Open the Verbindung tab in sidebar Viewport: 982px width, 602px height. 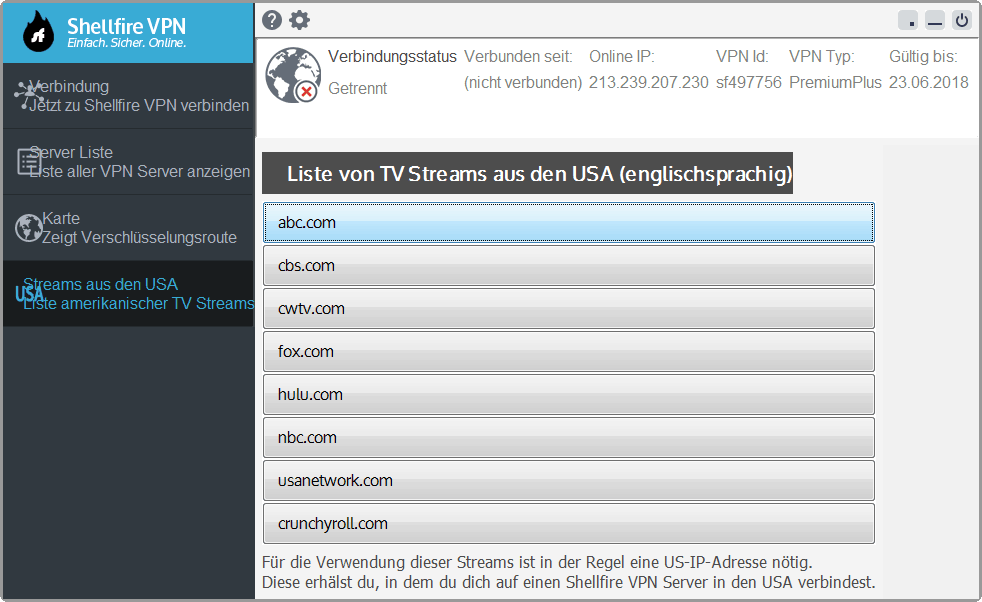coord(128,96)
